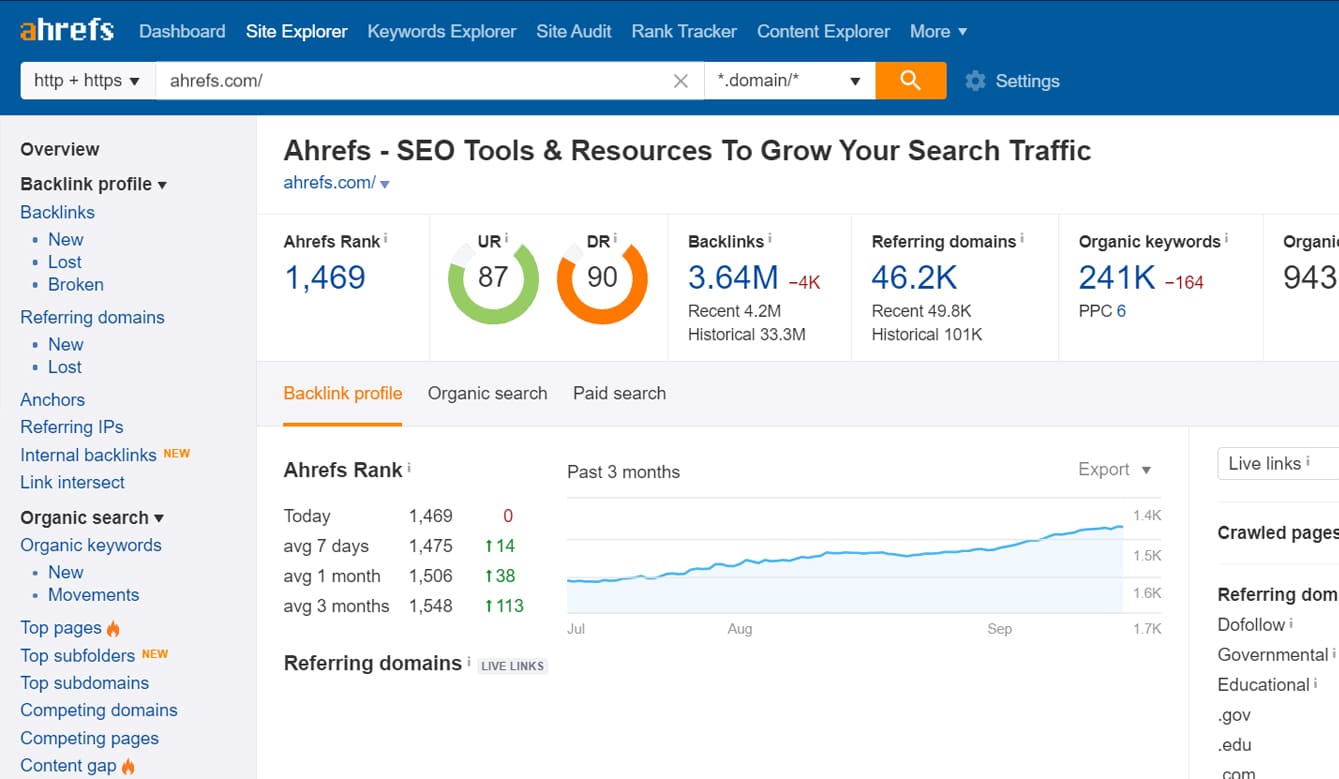Click the fire icon beside Top pages
Screen dimensions: 1339x779
[113, 628]
